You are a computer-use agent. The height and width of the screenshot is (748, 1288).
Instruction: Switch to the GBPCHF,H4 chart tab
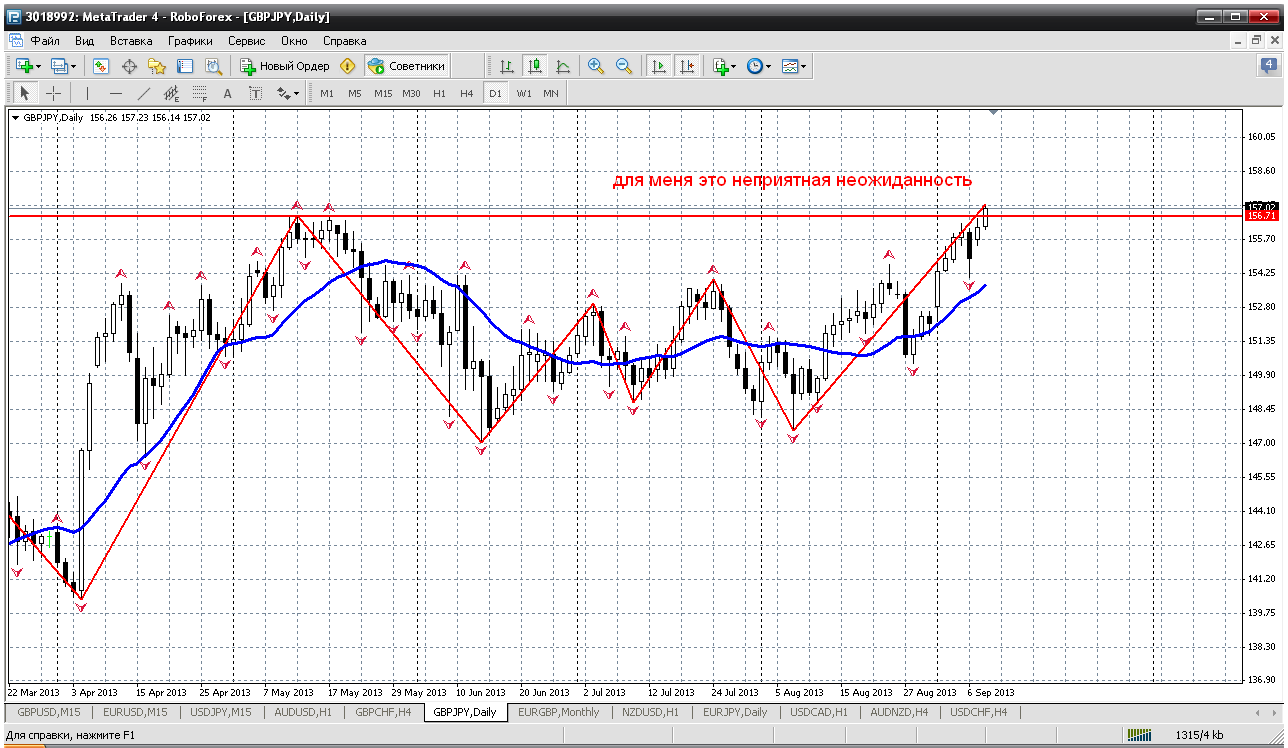coord(384,712)
